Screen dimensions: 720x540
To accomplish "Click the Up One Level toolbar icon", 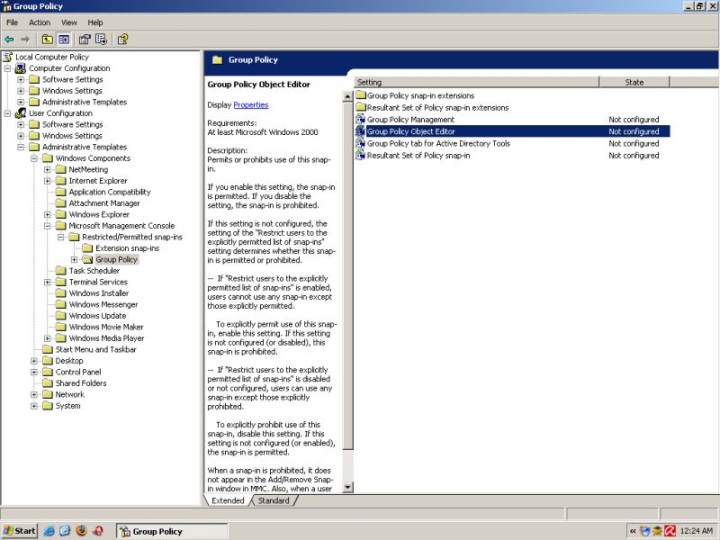I will 47,39.
